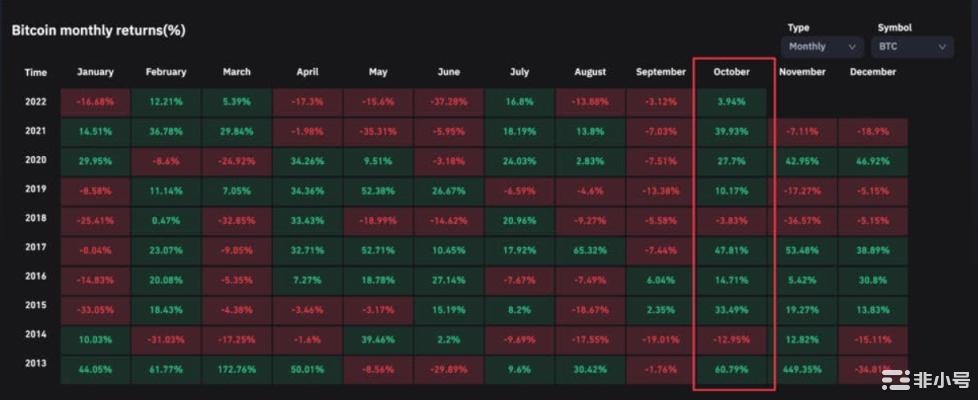The image size is (978, 400).
Task: Click the August 2017 cell showing 65.32%
Action: (x=590, y=250)
